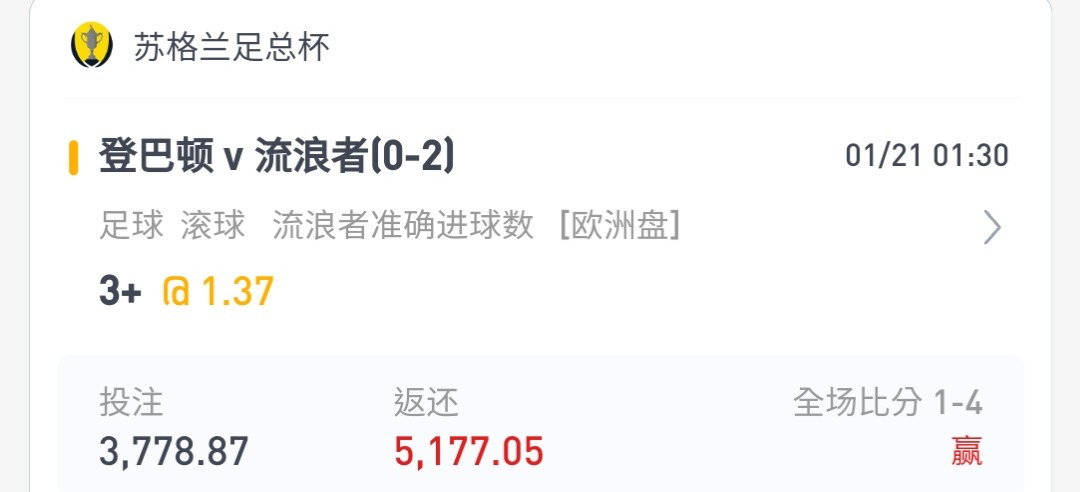The height and width of the screenshot is (492, 1080).
Task: Click the 全场比分 1-4 final score
Action: pyautogui.click(x=887, y=402)
